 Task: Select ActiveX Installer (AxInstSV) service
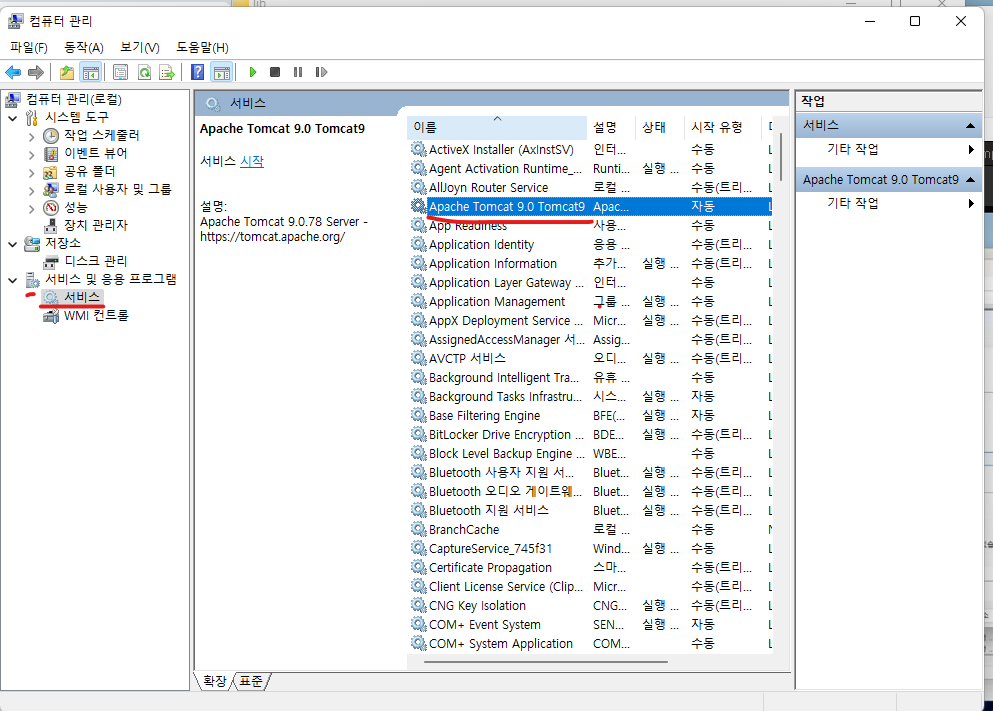[x=590, y=149]
